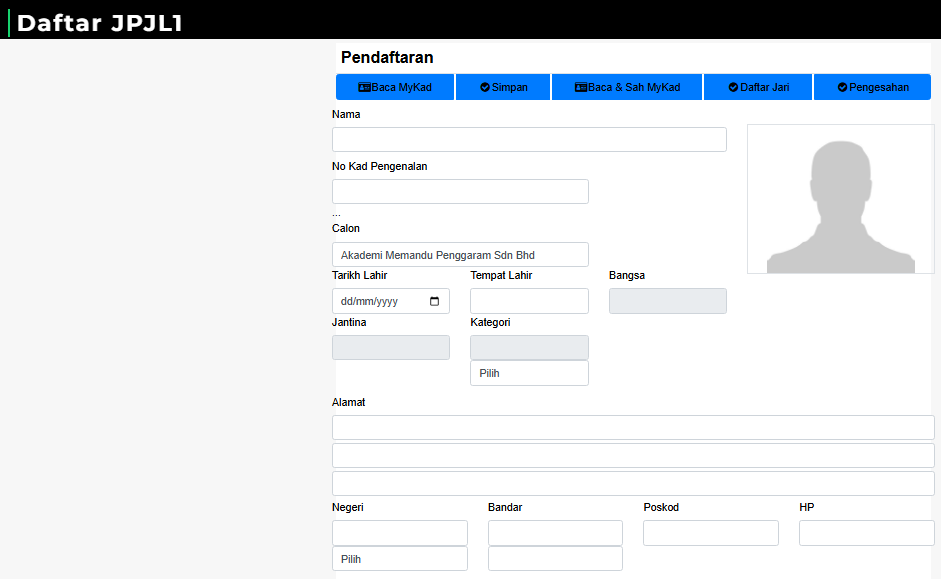Focus the Tempat Lahir input field
This screenshot has width=941, height=579.
529,301
